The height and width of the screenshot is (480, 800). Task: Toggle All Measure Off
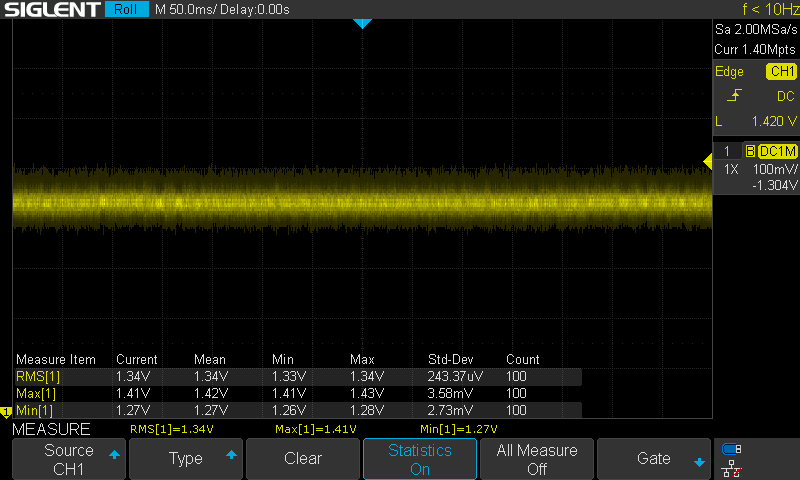537,459
